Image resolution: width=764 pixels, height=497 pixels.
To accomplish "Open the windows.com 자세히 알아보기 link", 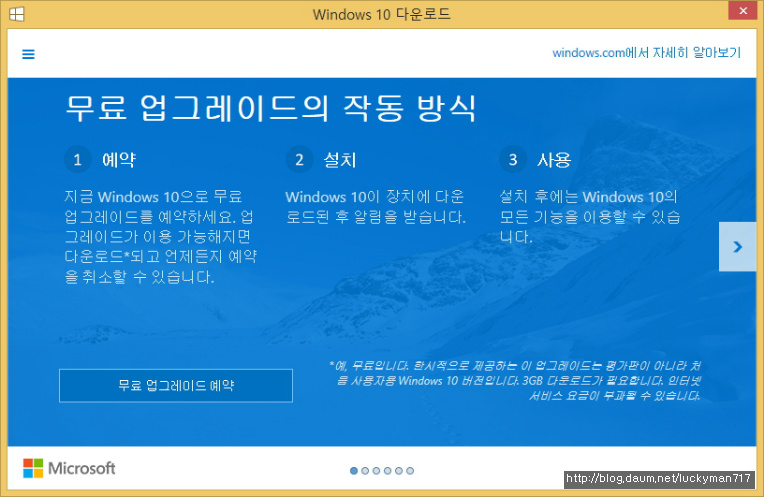I will coord(646,53).
